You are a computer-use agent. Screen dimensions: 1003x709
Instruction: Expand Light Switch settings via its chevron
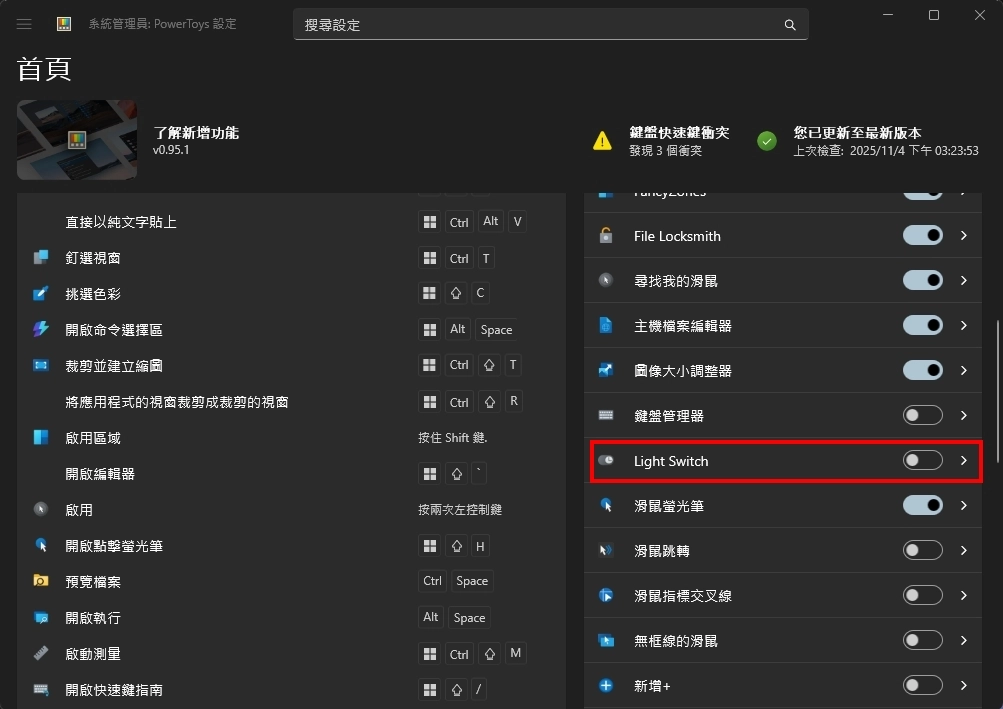[963, 460]
